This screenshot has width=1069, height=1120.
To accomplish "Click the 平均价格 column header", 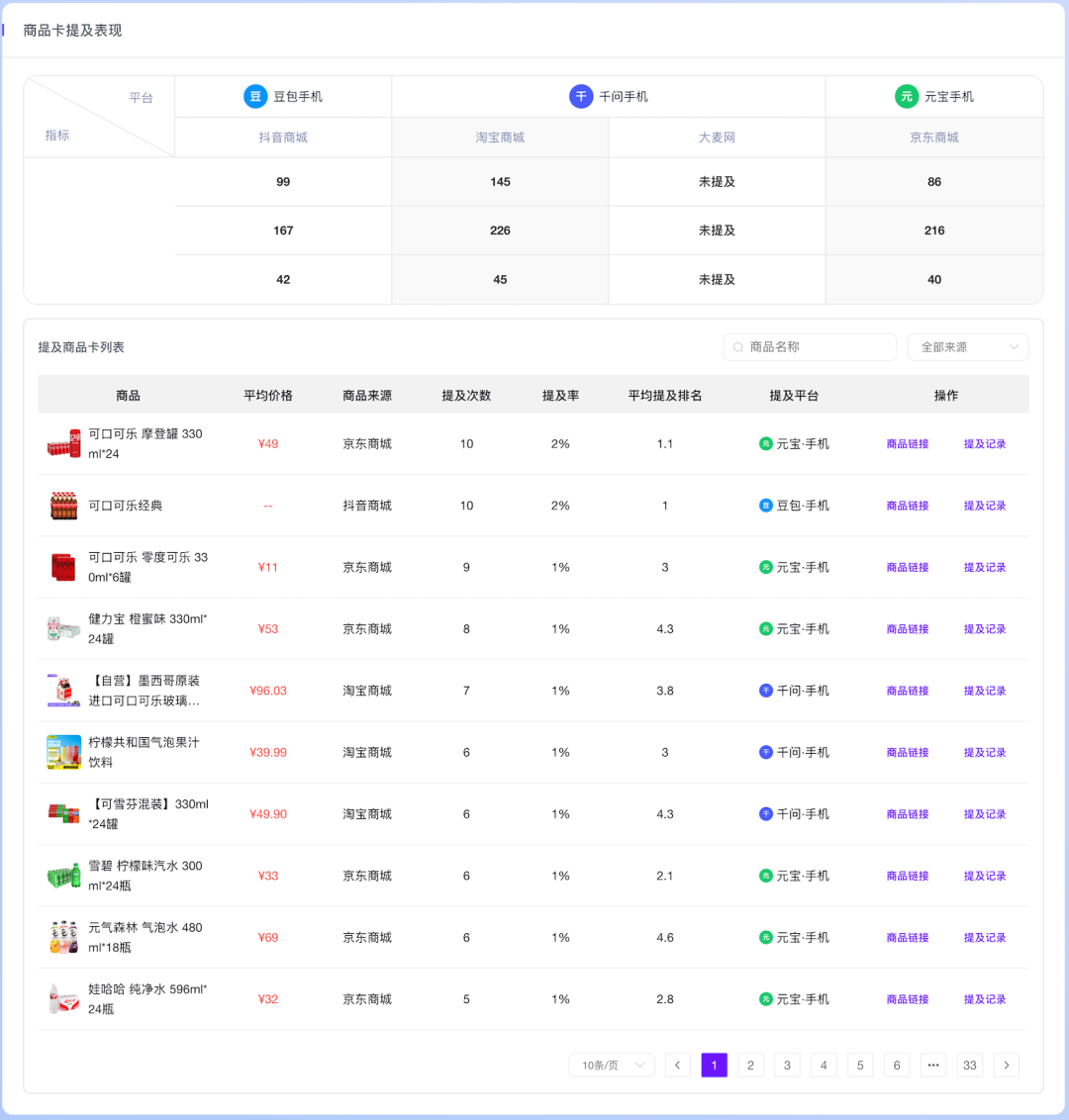I will (x=268, y=395).
